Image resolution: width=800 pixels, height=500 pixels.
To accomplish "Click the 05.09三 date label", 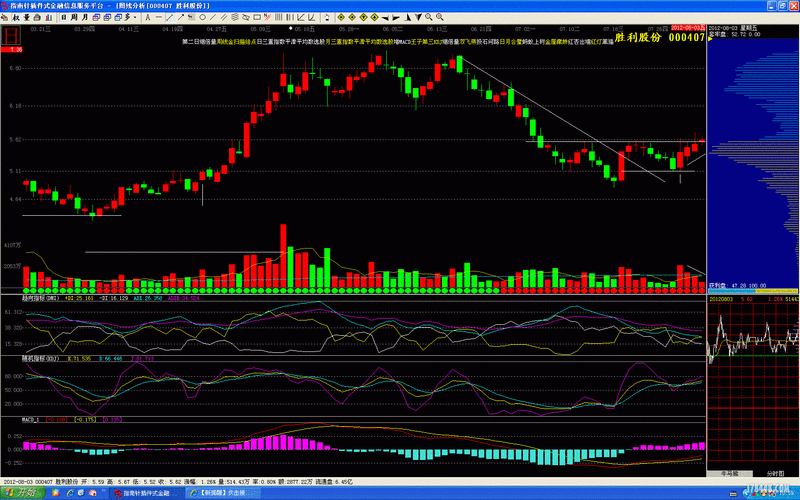I will pyautogui.click(x=260, y=29).
